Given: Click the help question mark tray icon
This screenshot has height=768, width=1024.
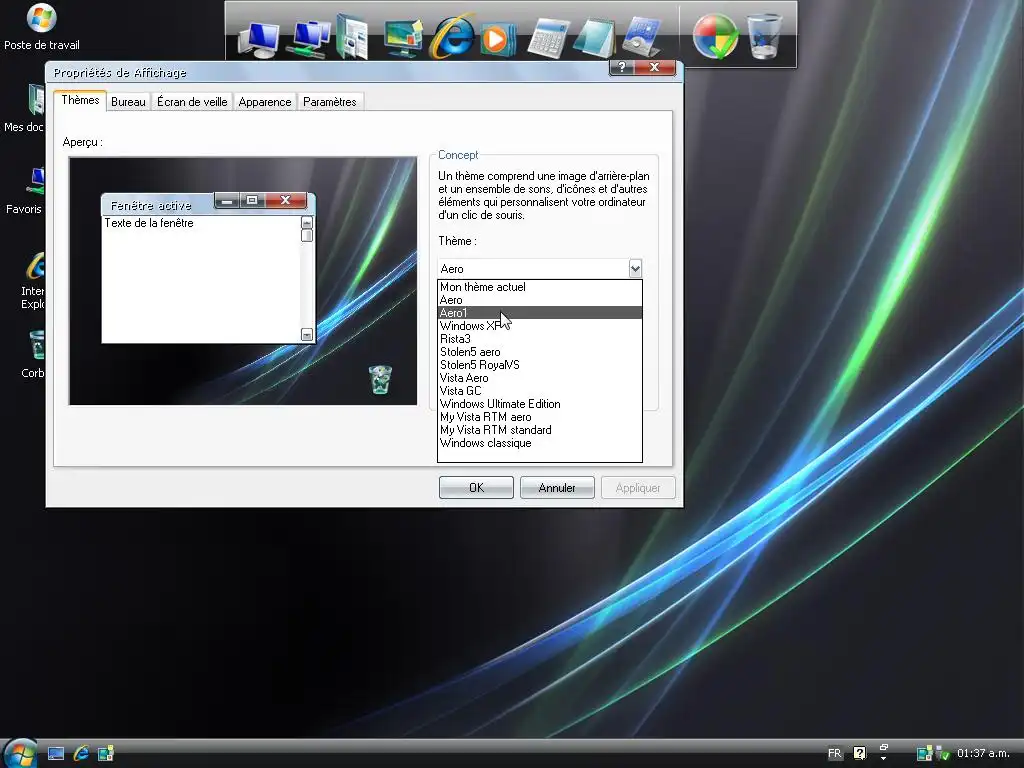Looking at the screenshot, I should coord(859,753).
